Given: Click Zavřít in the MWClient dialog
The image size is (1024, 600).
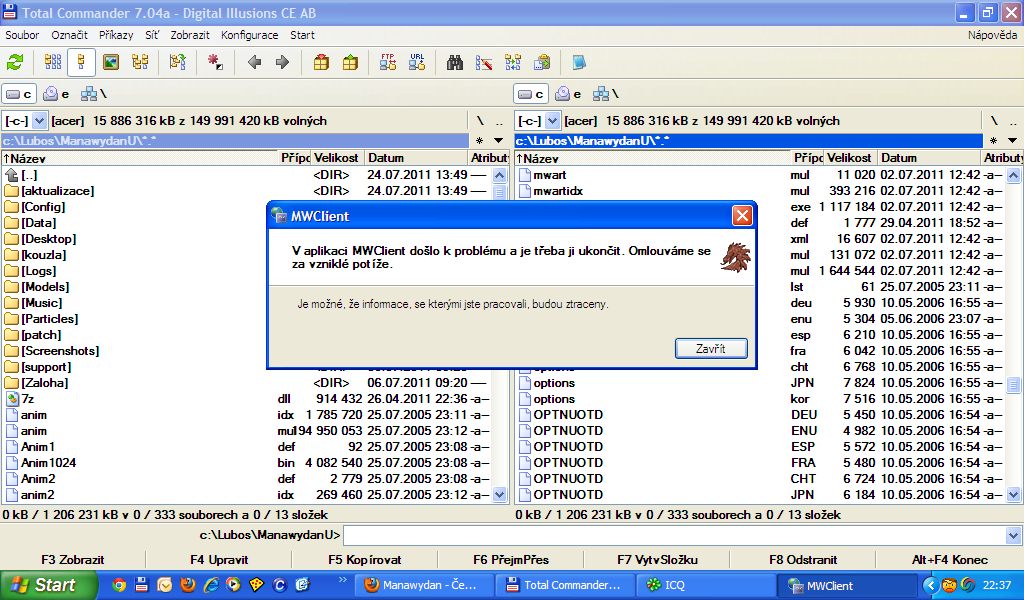Looking at the screenshot, I should pyautogui.click(x=711, y=349).
